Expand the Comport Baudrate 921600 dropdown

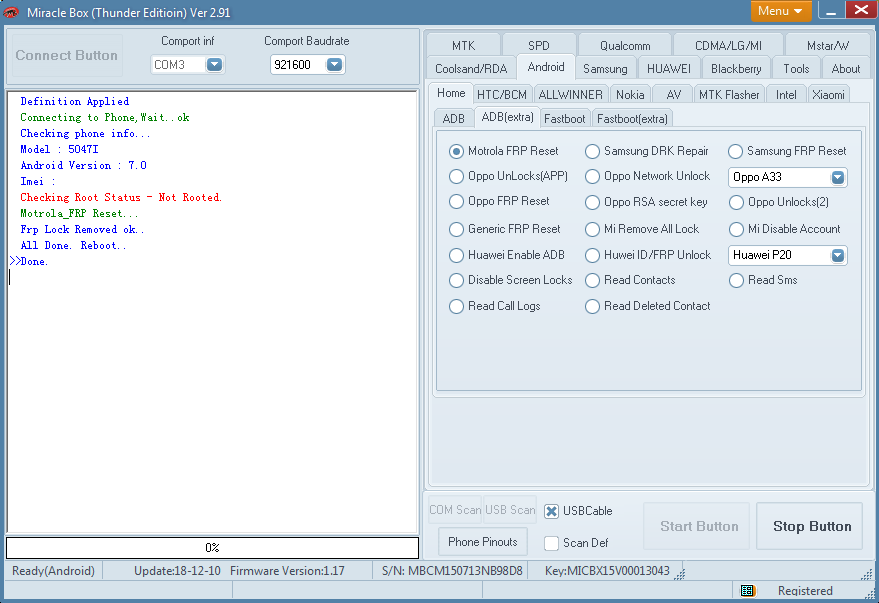pos(334,65)
